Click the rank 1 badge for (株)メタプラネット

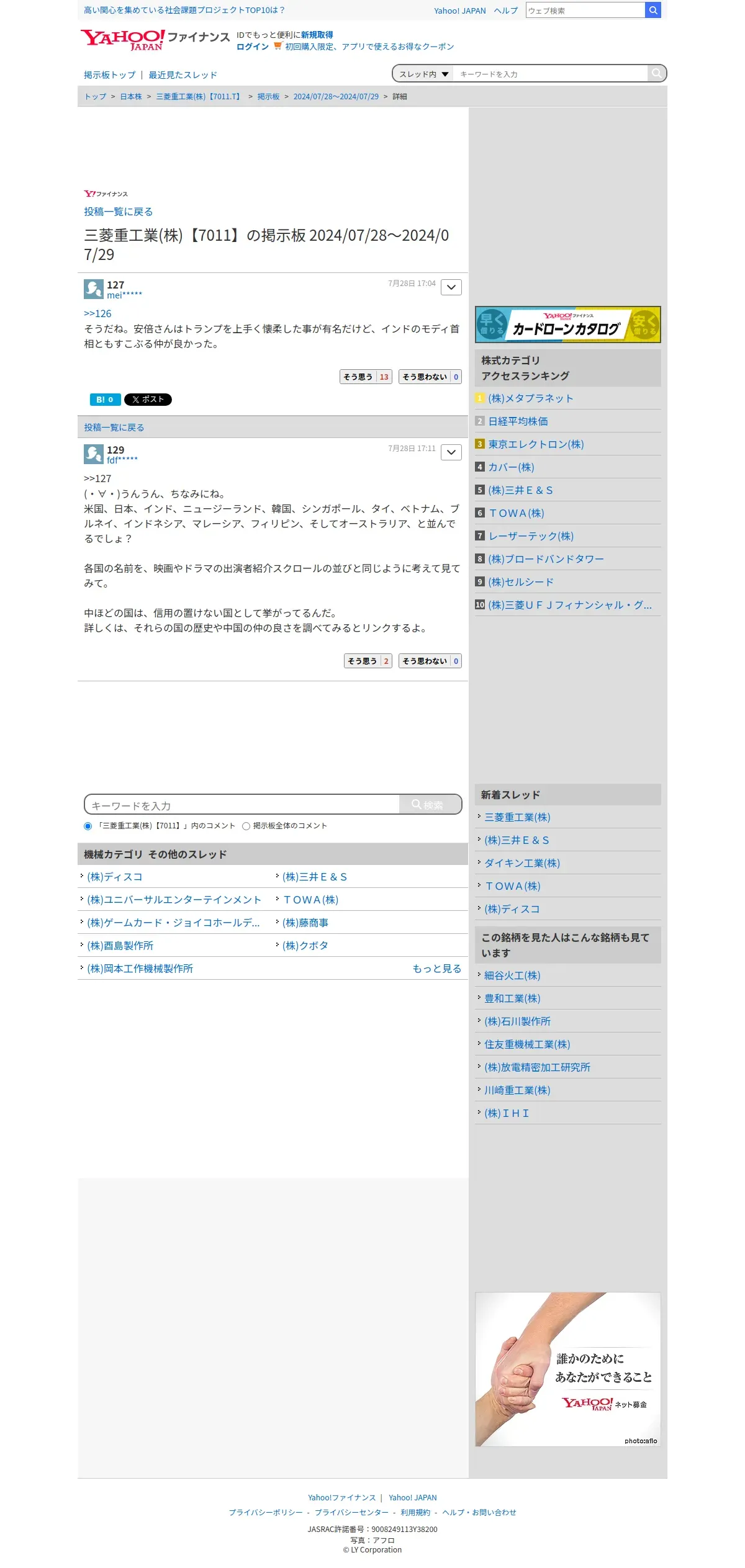tap(479, 398)
